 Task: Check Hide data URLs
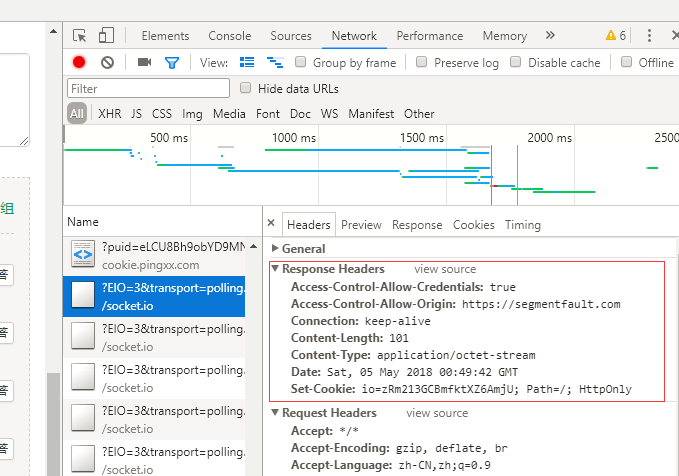tap(246, 88)
